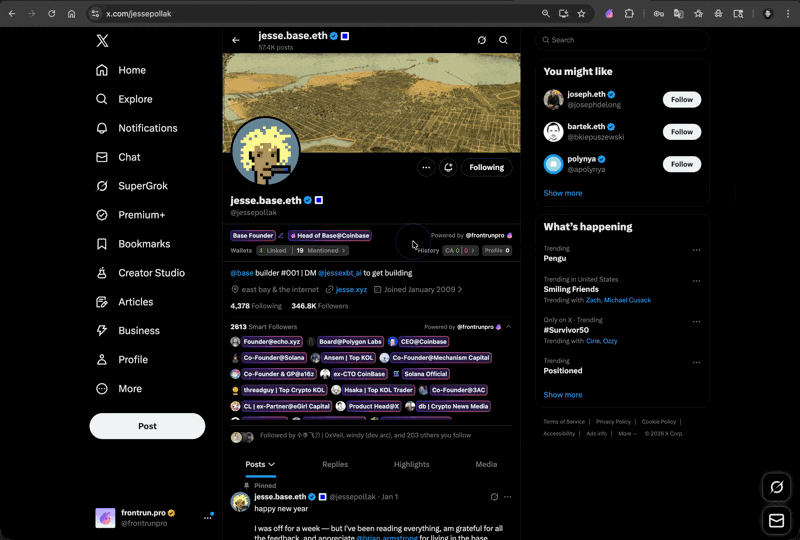Viewport: 800px width, 540px height.
Task: Open options for Smiling Friends trend
Action: (x=696, y=281)
